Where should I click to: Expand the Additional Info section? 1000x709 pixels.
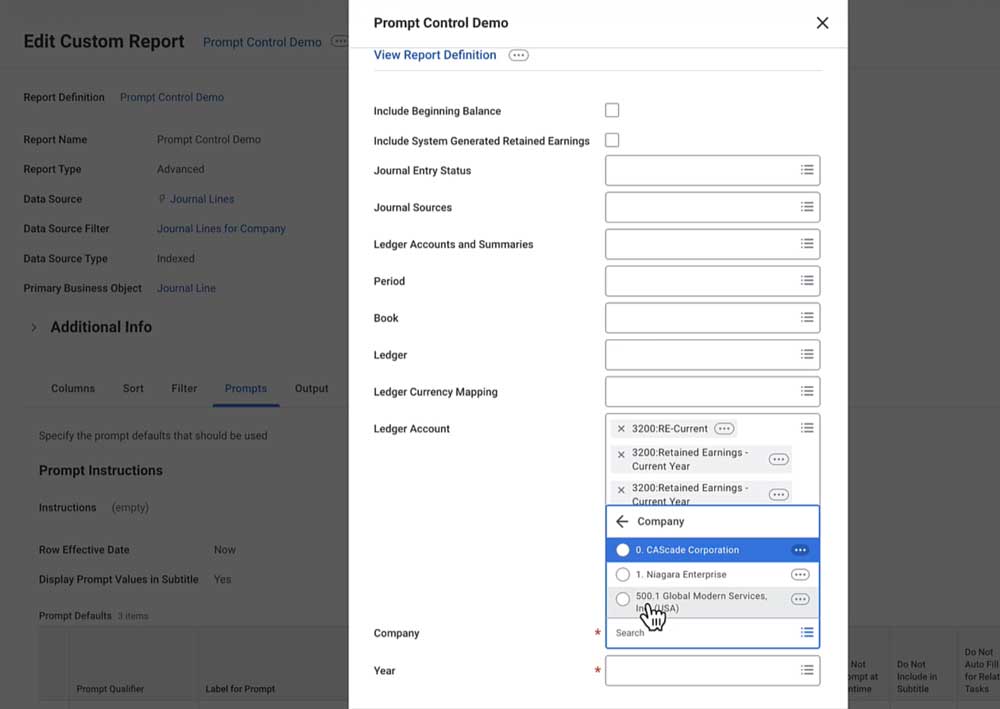click(x=33, y=327)
